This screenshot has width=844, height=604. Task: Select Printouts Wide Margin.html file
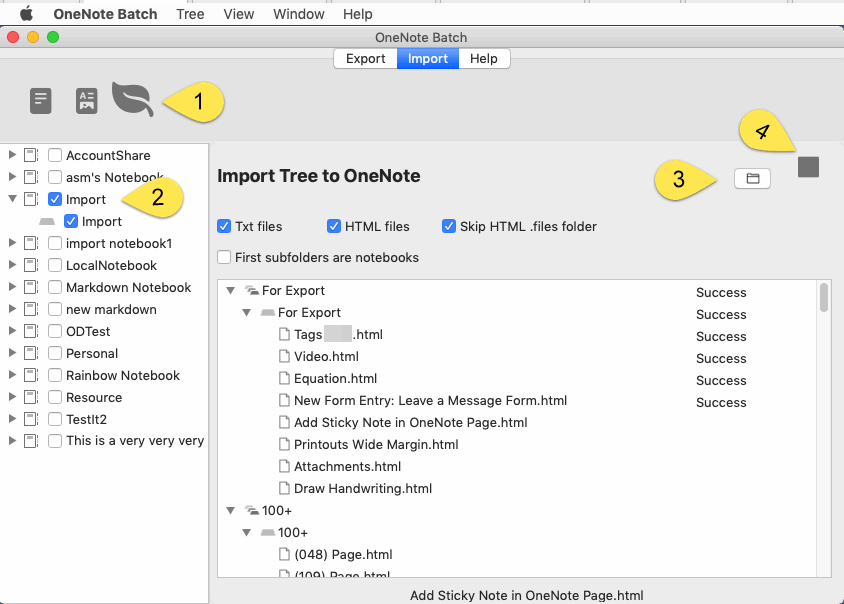click(x=376, y=445)
